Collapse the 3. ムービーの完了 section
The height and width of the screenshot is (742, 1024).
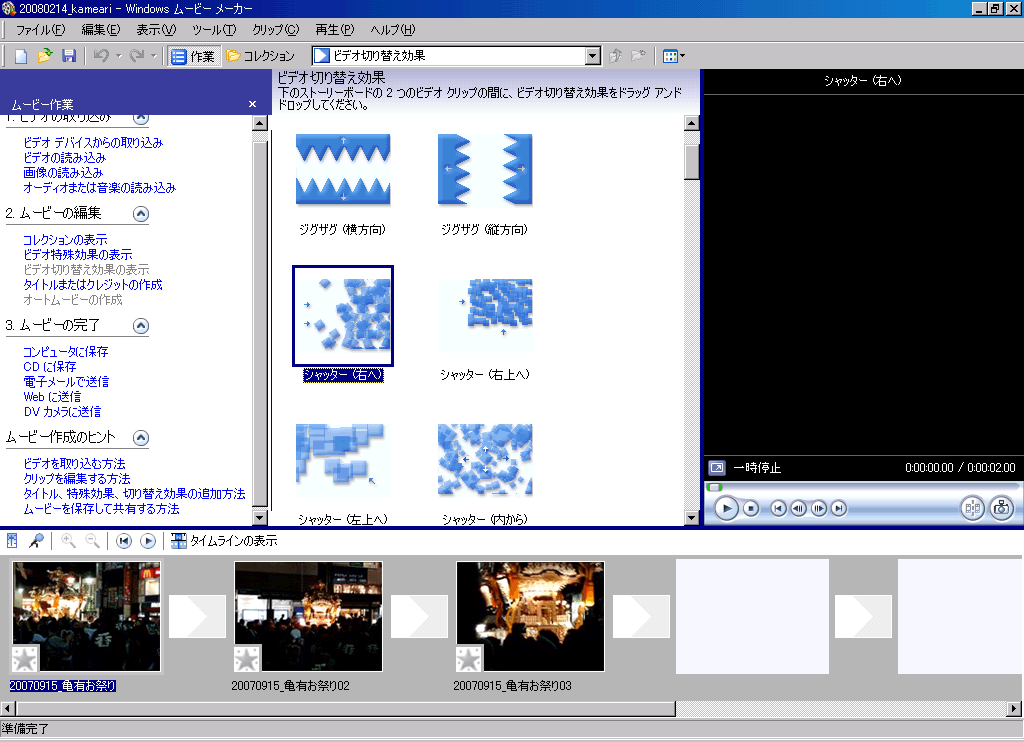(x=141, y=325)
